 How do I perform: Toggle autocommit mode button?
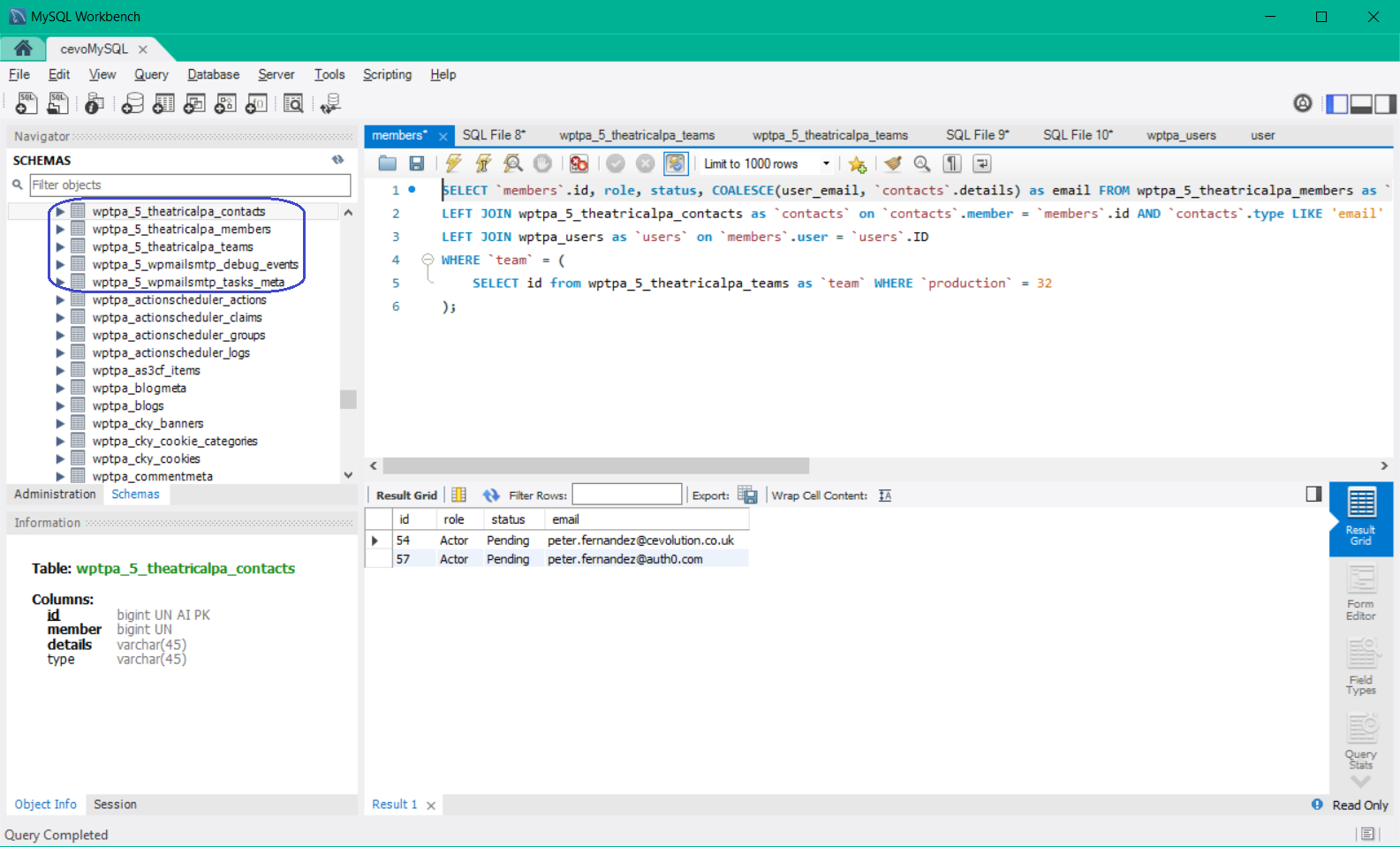675,163
